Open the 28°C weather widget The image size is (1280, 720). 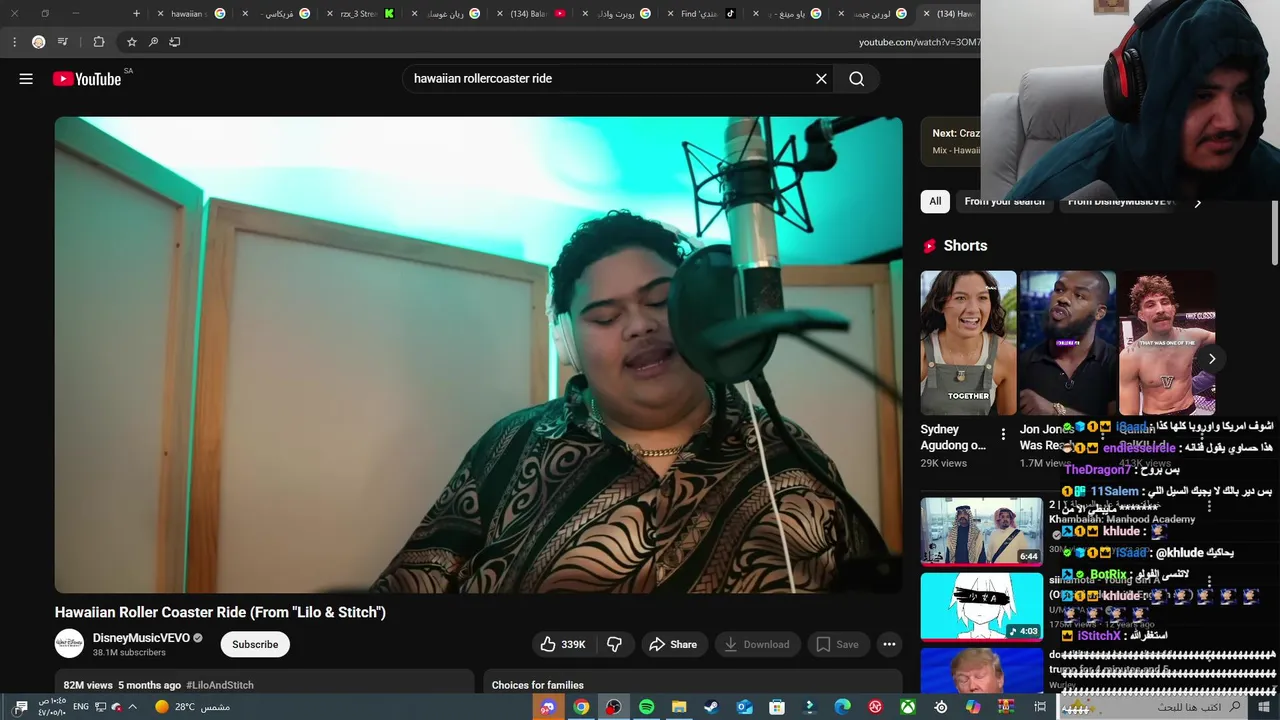(x=192, y=707)
